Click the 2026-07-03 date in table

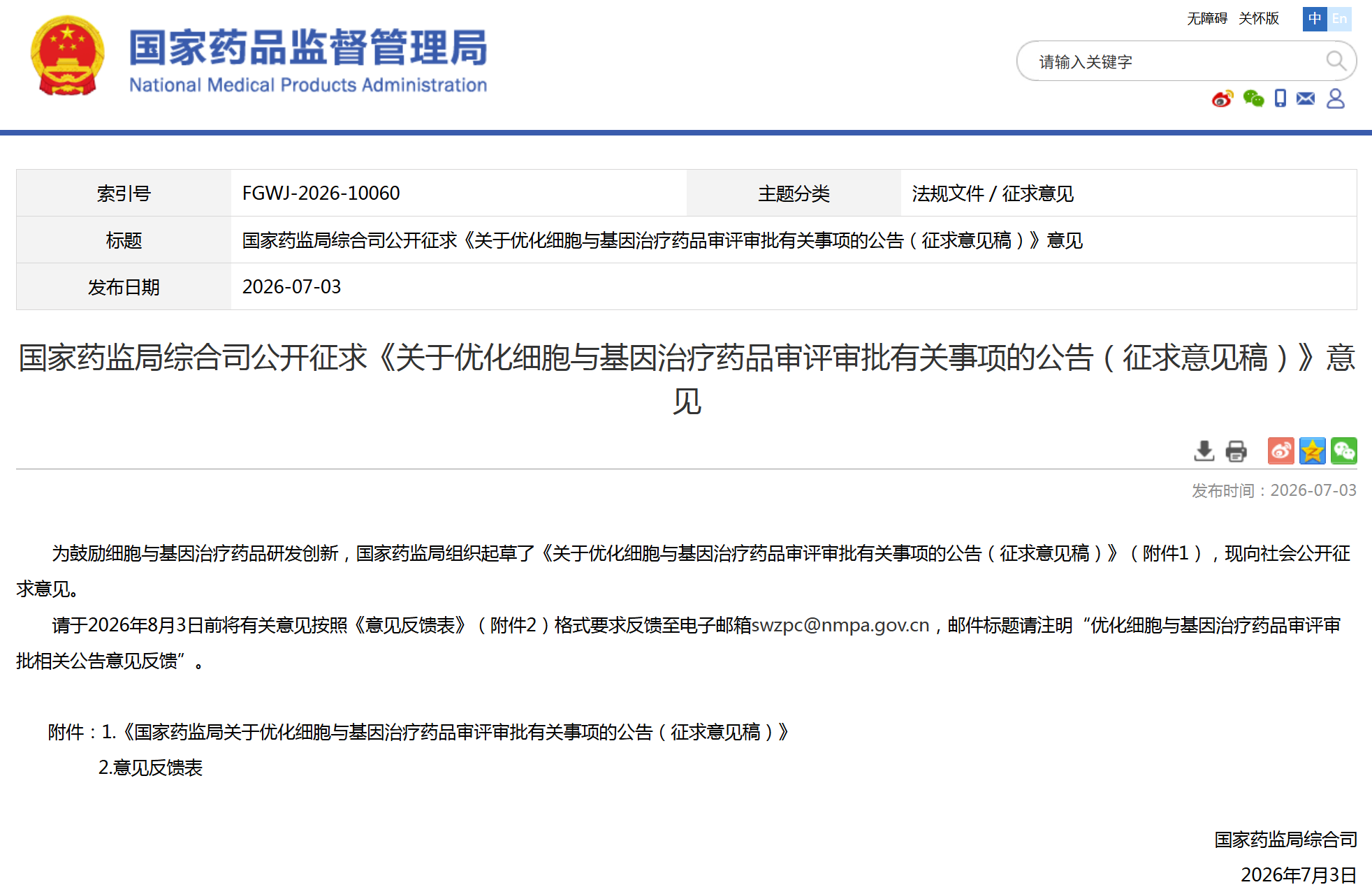(x=292, y=287)
